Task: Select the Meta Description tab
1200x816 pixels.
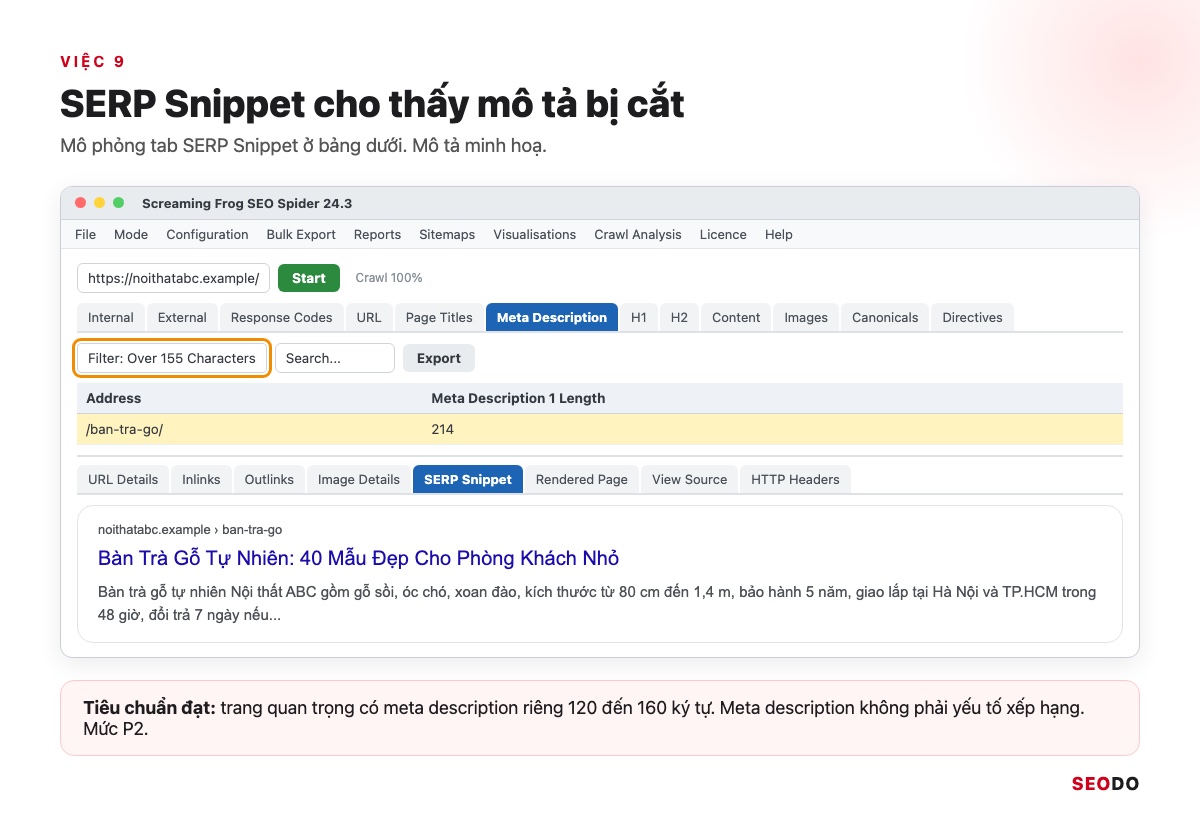Action: (x=552, y=317)
